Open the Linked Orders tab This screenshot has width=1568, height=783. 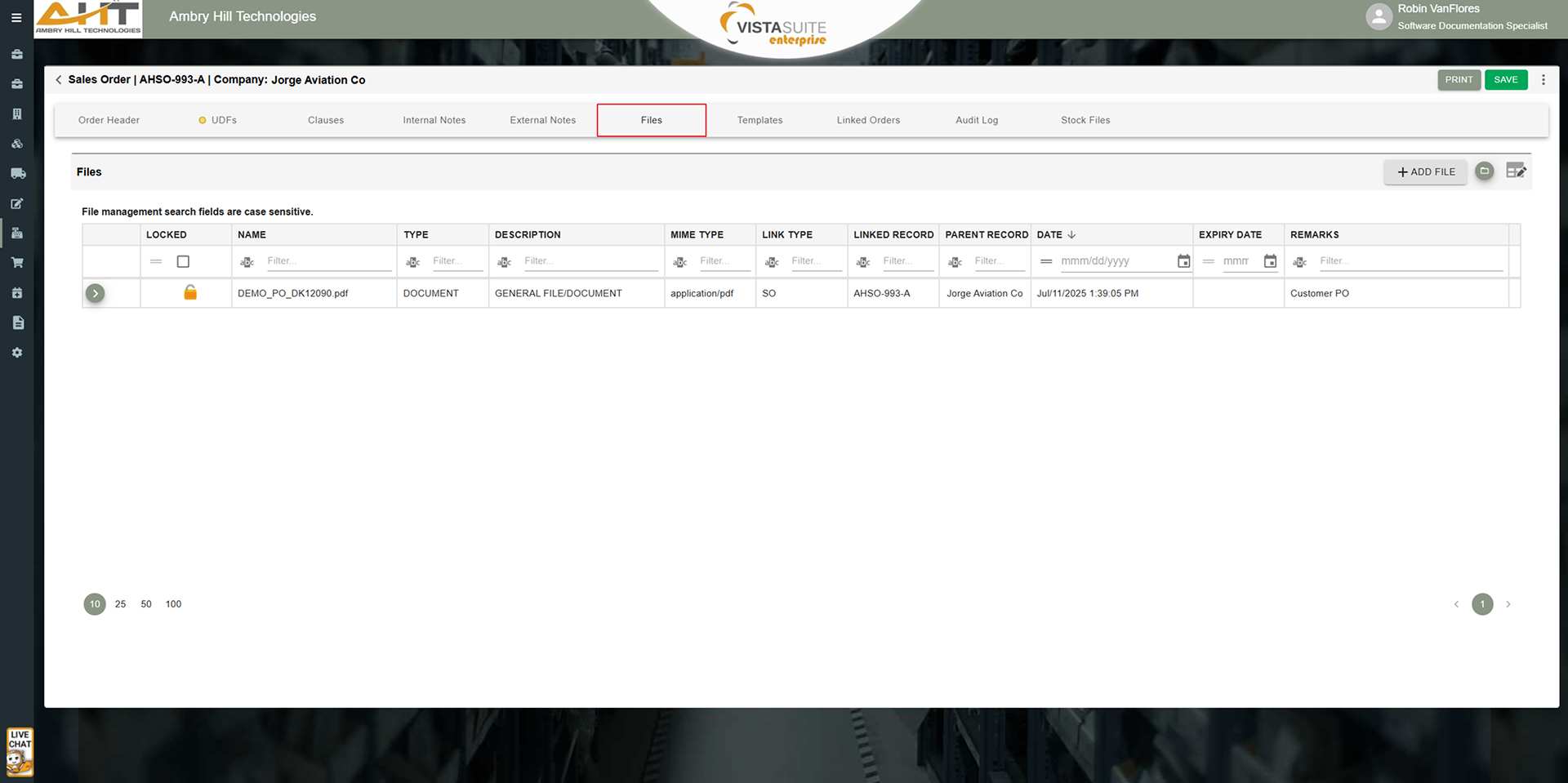pyautogui.click(x=868, y=120)
